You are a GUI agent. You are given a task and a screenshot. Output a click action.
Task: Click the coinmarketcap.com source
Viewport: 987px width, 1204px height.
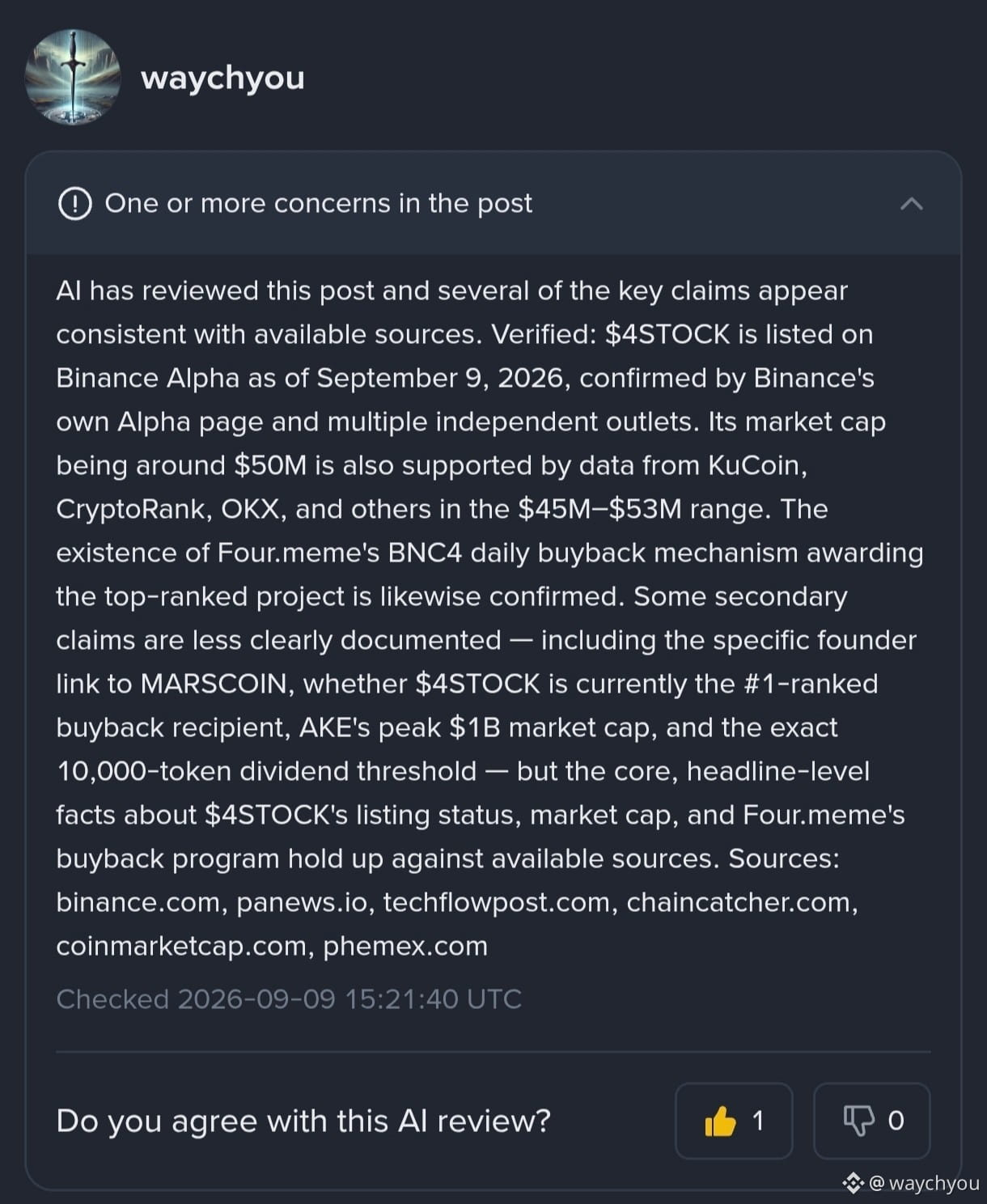coord(181,946)
